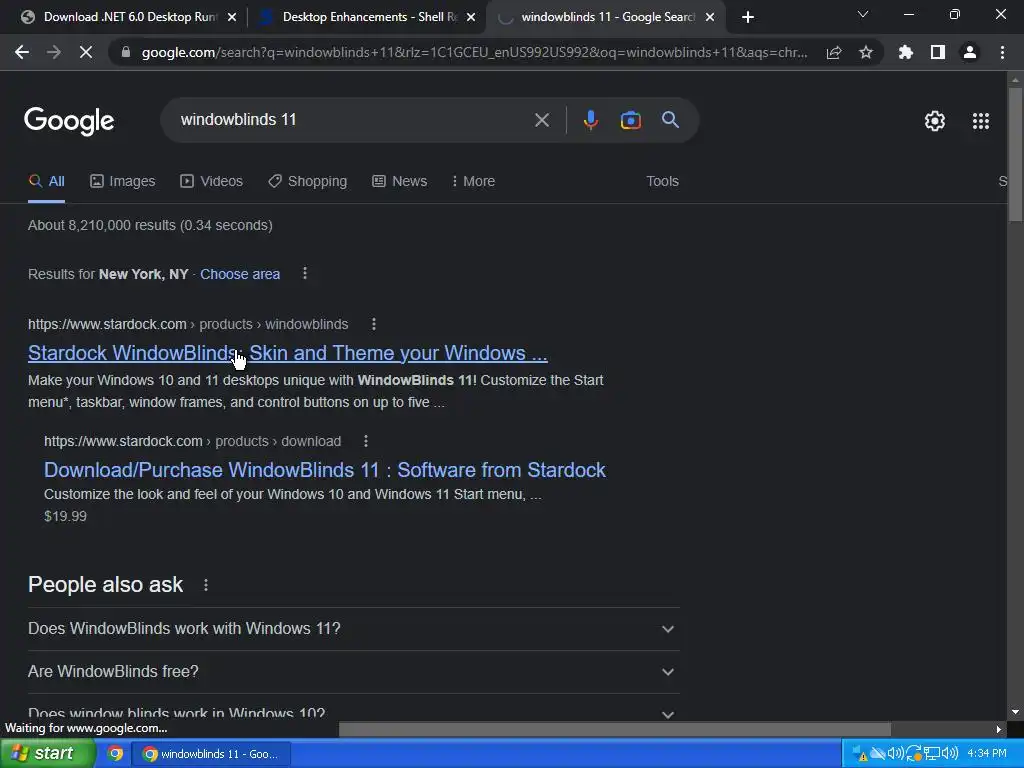Open tab search dropdown arrow
This screenshot has width=1024, height=768.
coord(863,14)
